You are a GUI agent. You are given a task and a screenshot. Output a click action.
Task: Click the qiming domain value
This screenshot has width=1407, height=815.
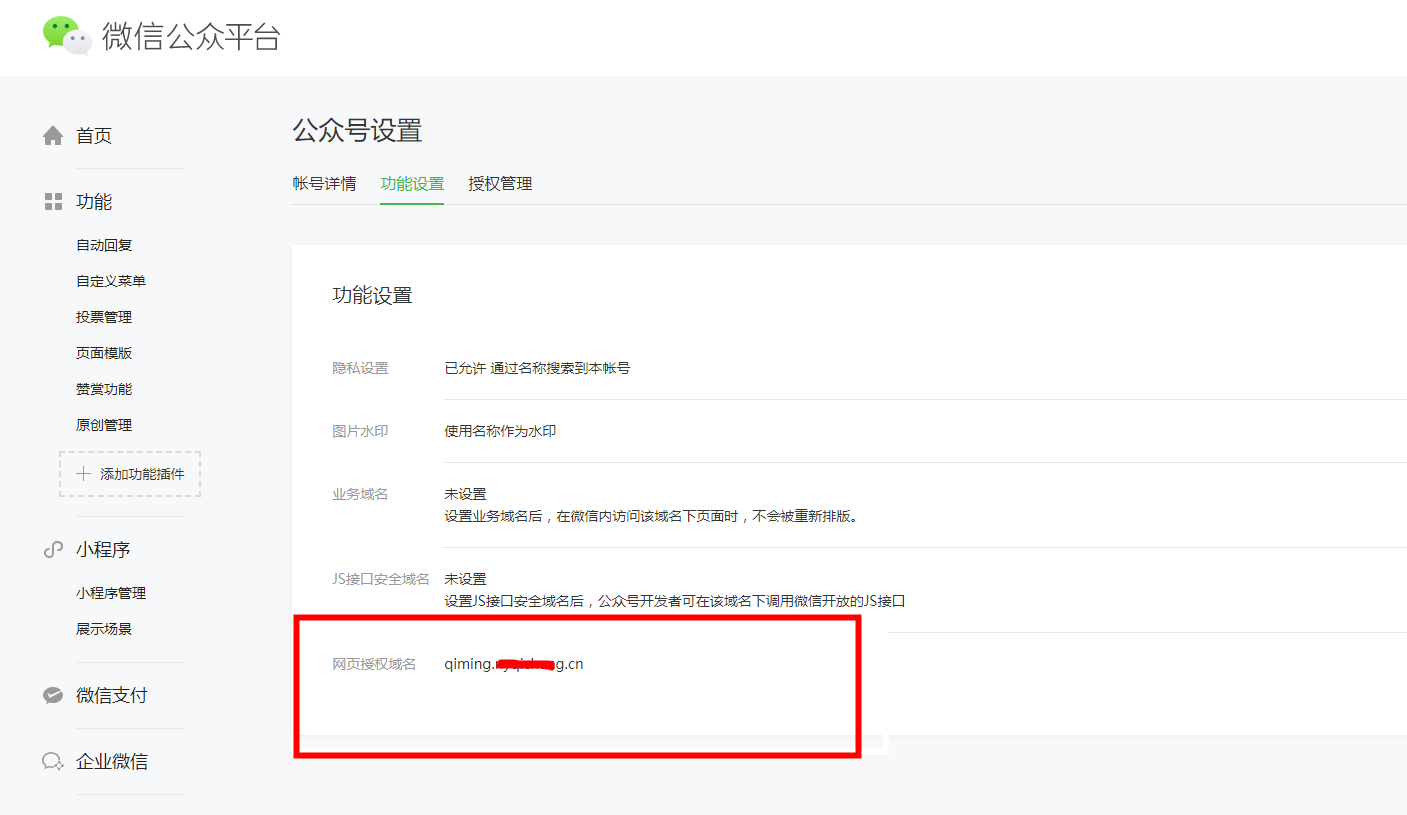pyautogui.click(x=514, y=664)
